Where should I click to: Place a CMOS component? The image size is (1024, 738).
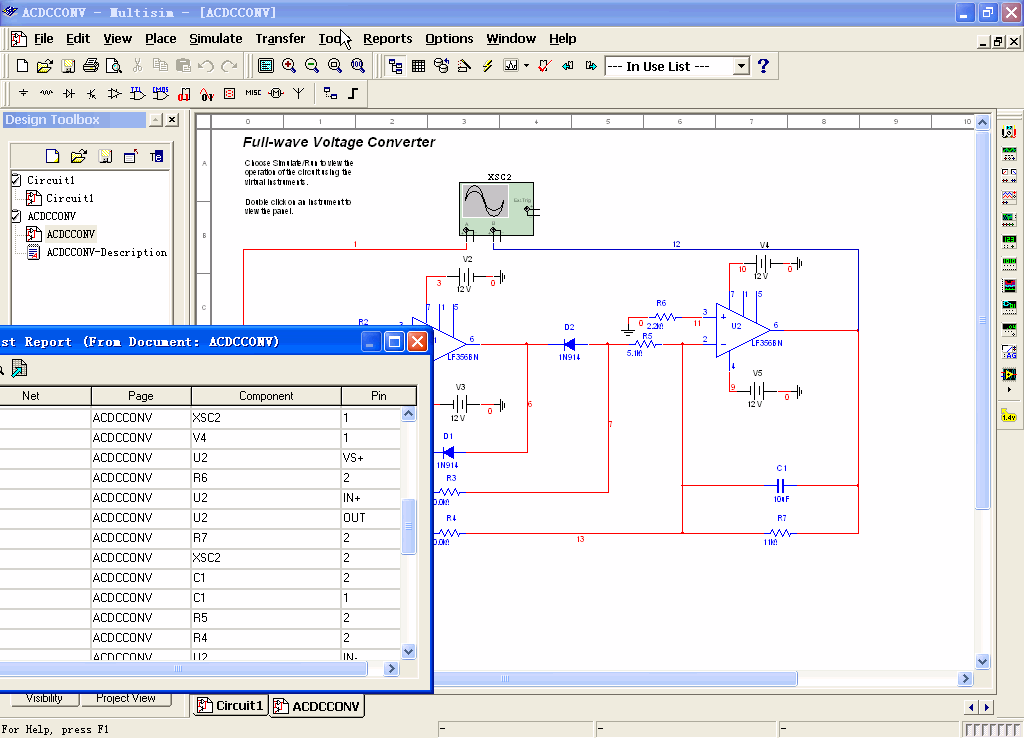(x=161, y=93)
